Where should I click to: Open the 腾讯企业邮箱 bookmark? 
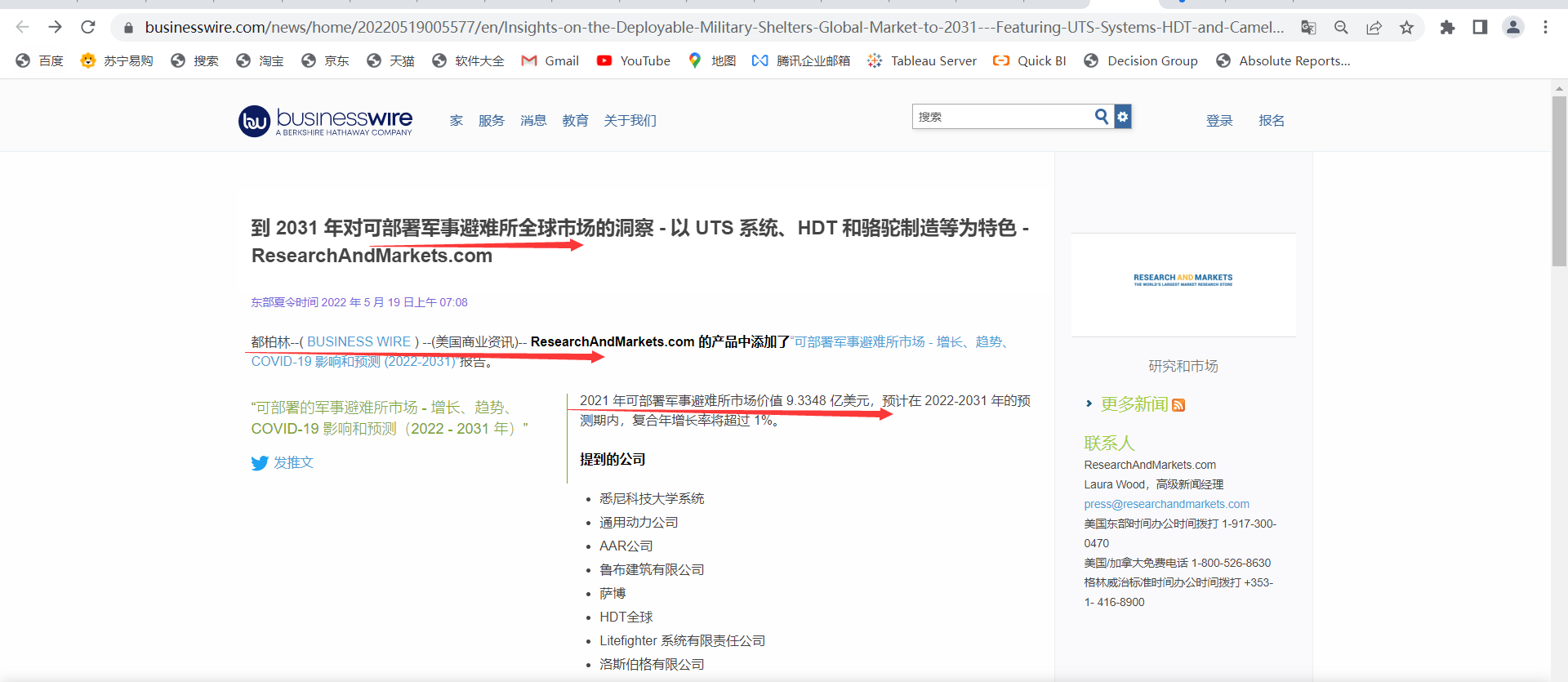click(x=801, y=60)
